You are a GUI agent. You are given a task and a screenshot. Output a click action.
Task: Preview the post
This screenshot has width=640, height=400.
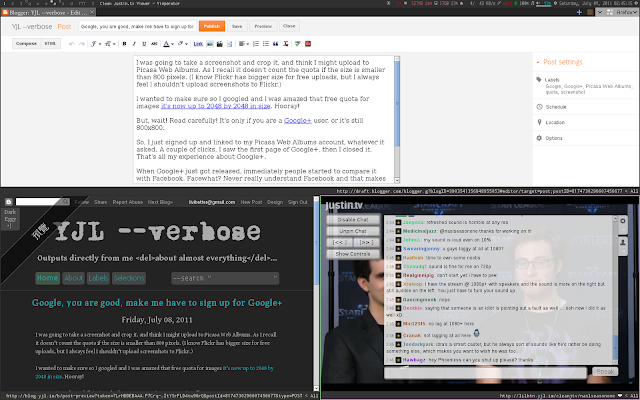click(x=263, y=26)
